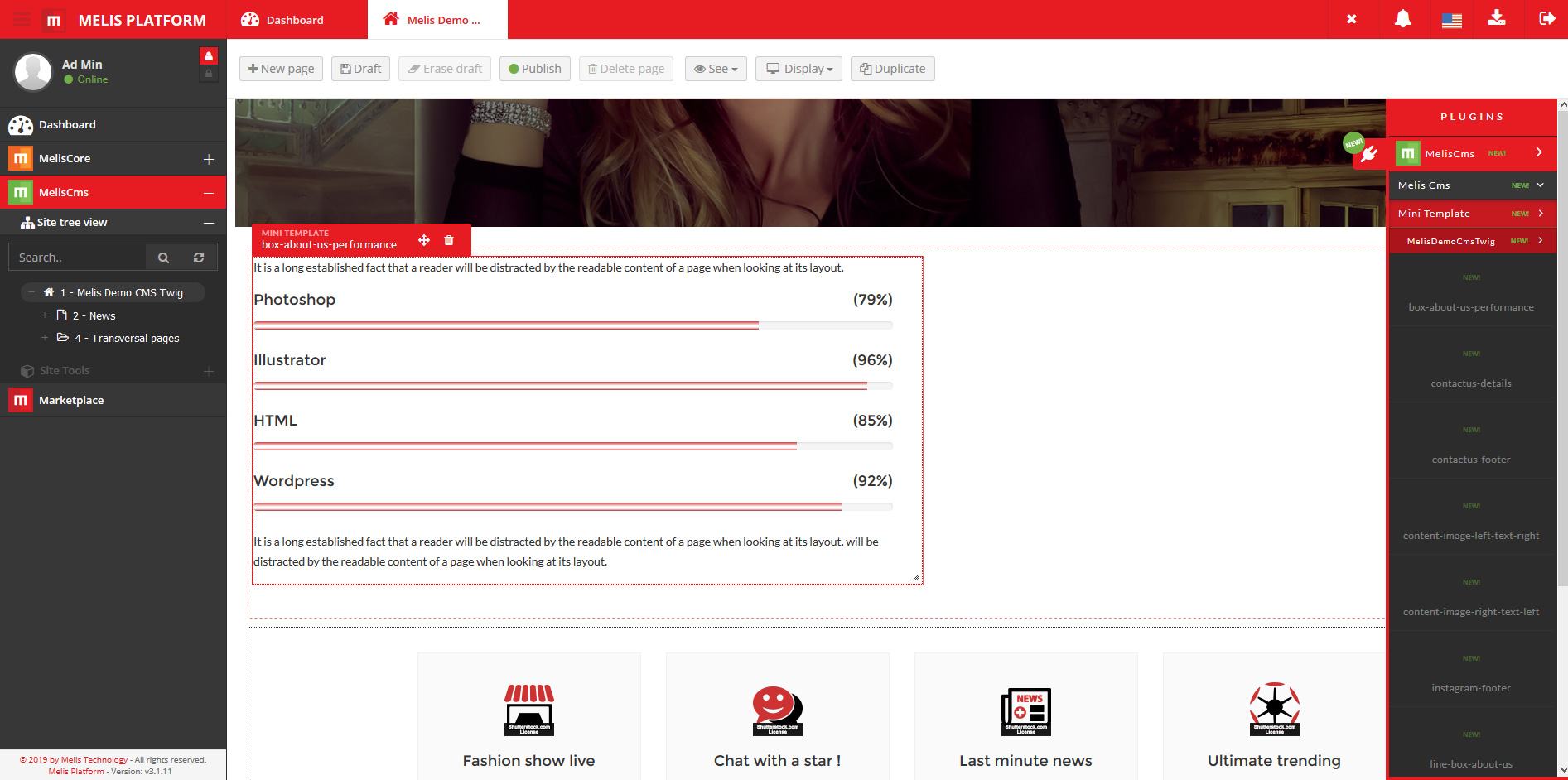Open the See dropdown
1568x780 pixels.
[716, 69]
